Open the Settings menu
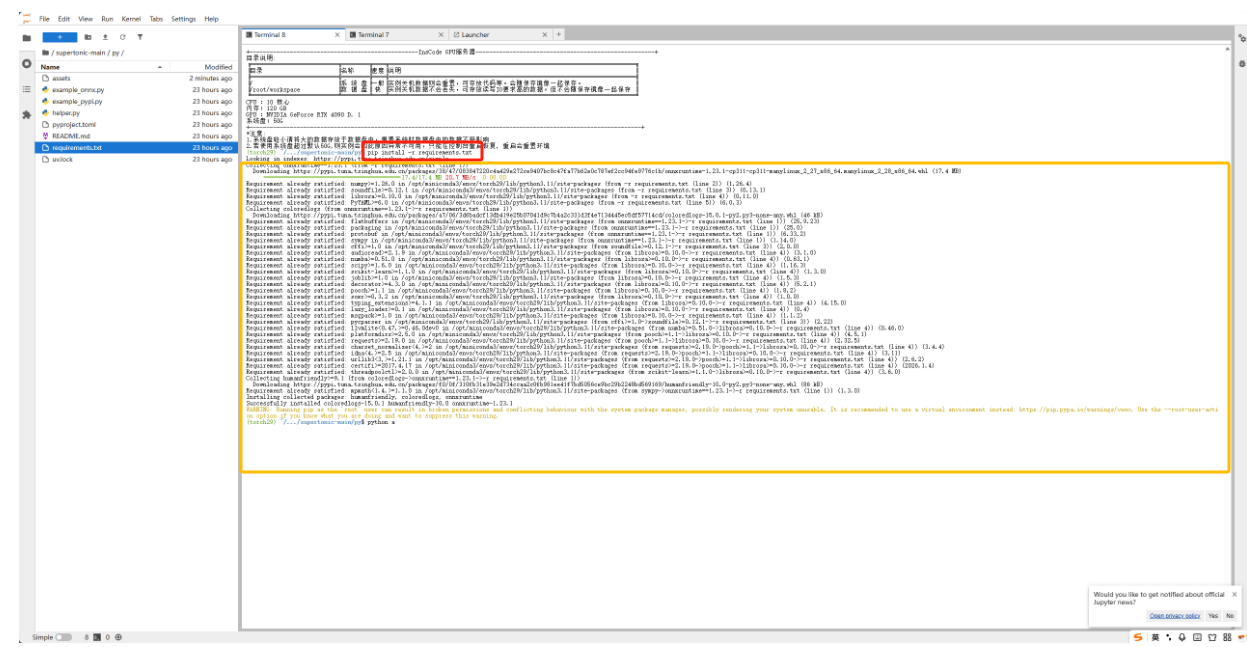The height and width of the screenshot is (647, 1247). pos(183,19)
